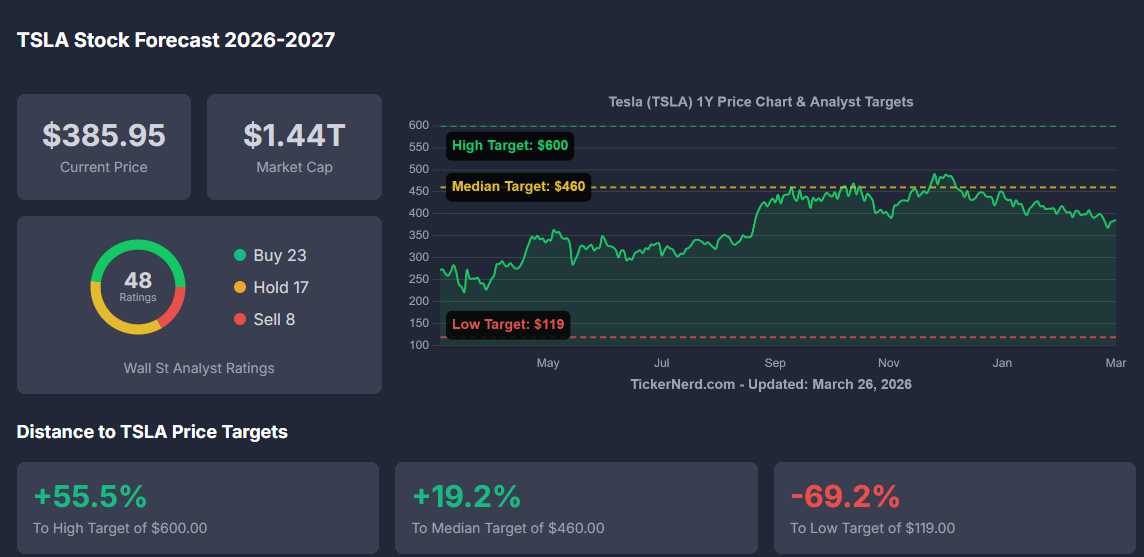The width and height of the screenshot is (1144, 557).
Task: Click the Tesla 1Y Price Chart title
Action: point(761,102)
